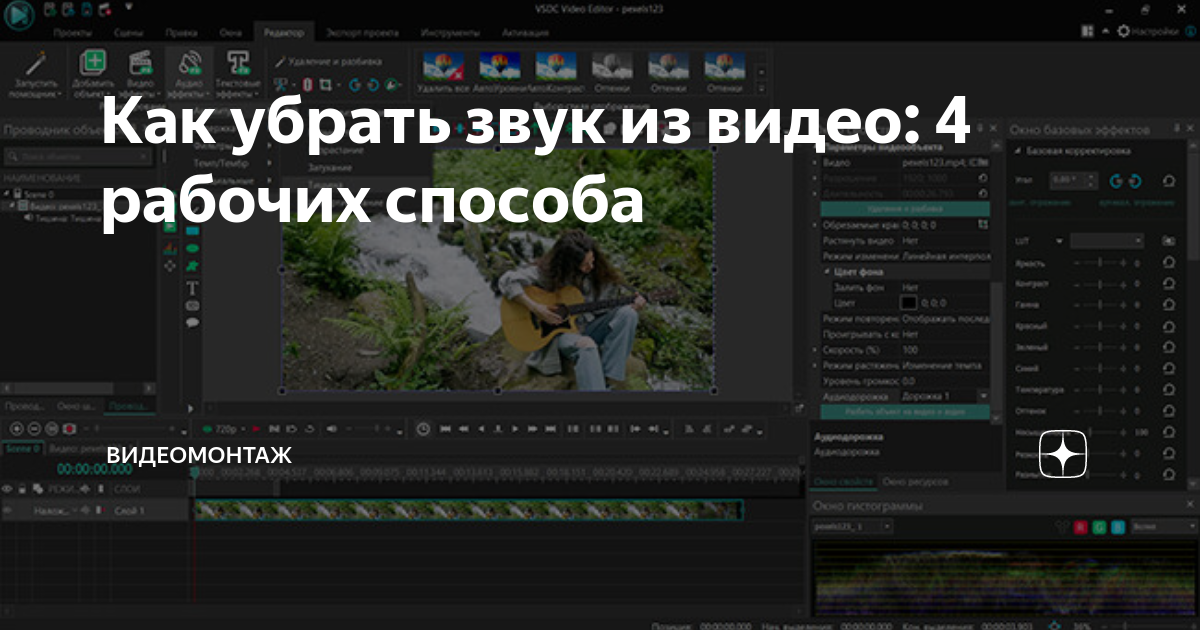
Task: Open the LUT selection combo box
Action: (1107, 241)
